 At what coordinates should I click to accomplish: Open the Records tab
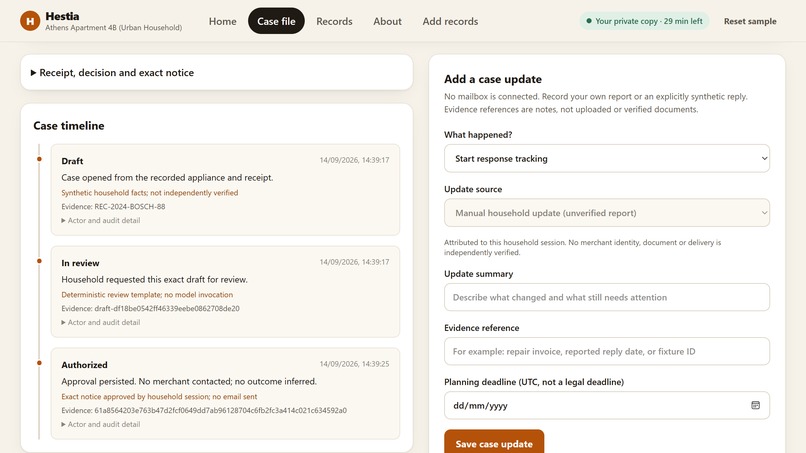pos(334,21)
